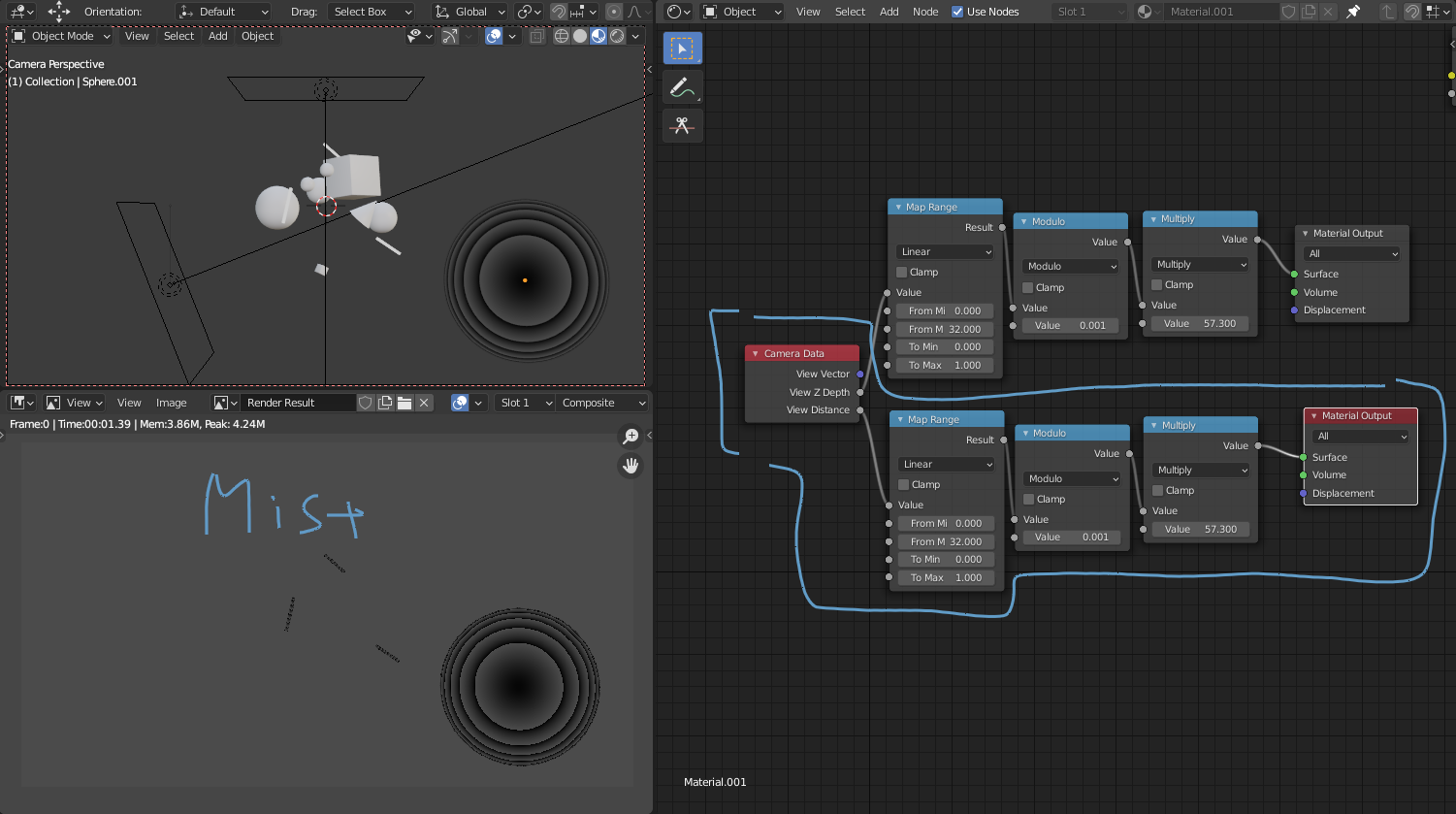This screenshot has width=1456, height=814.
Task: Open the Image menu in image editor
Action: (171, 403)
